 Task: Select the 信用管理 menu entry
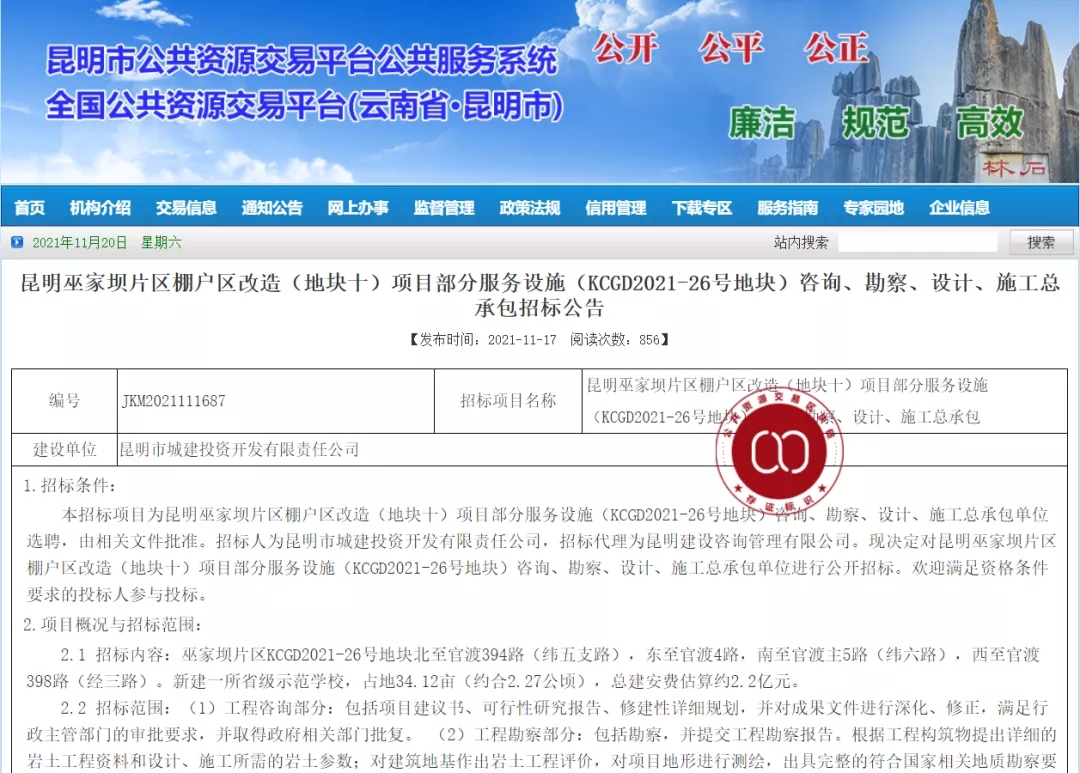coord(616,208)
